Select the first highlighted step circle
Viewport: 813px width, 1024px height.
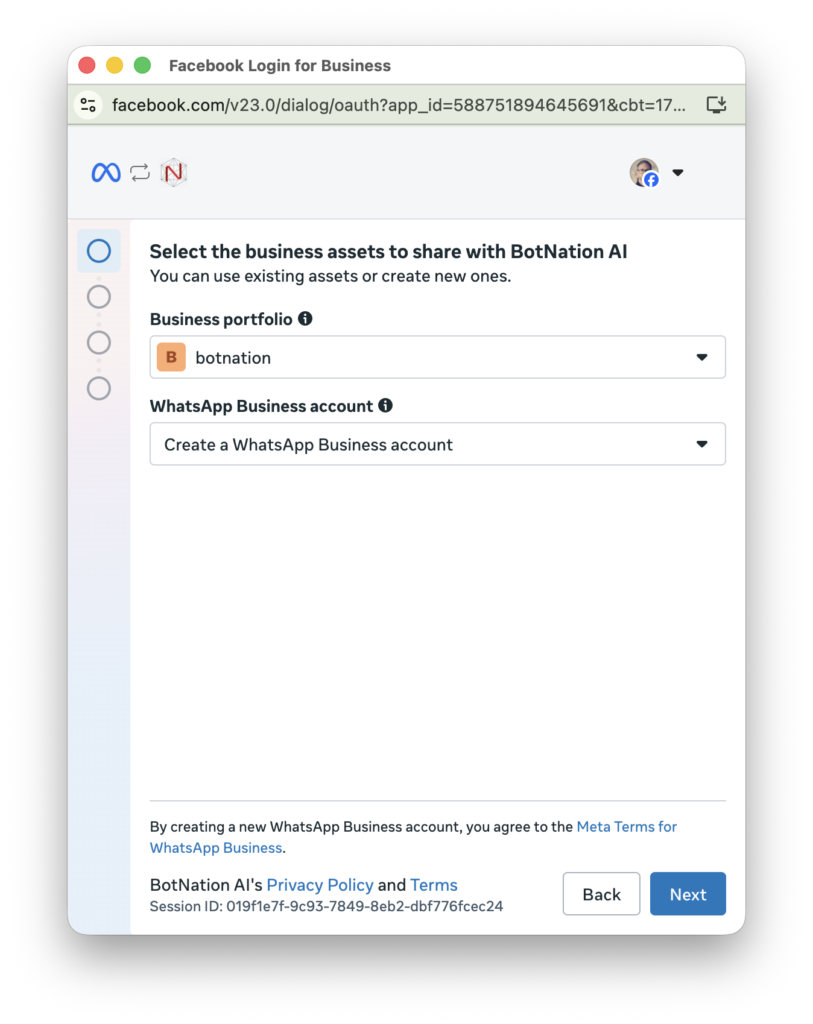point(99,251)
